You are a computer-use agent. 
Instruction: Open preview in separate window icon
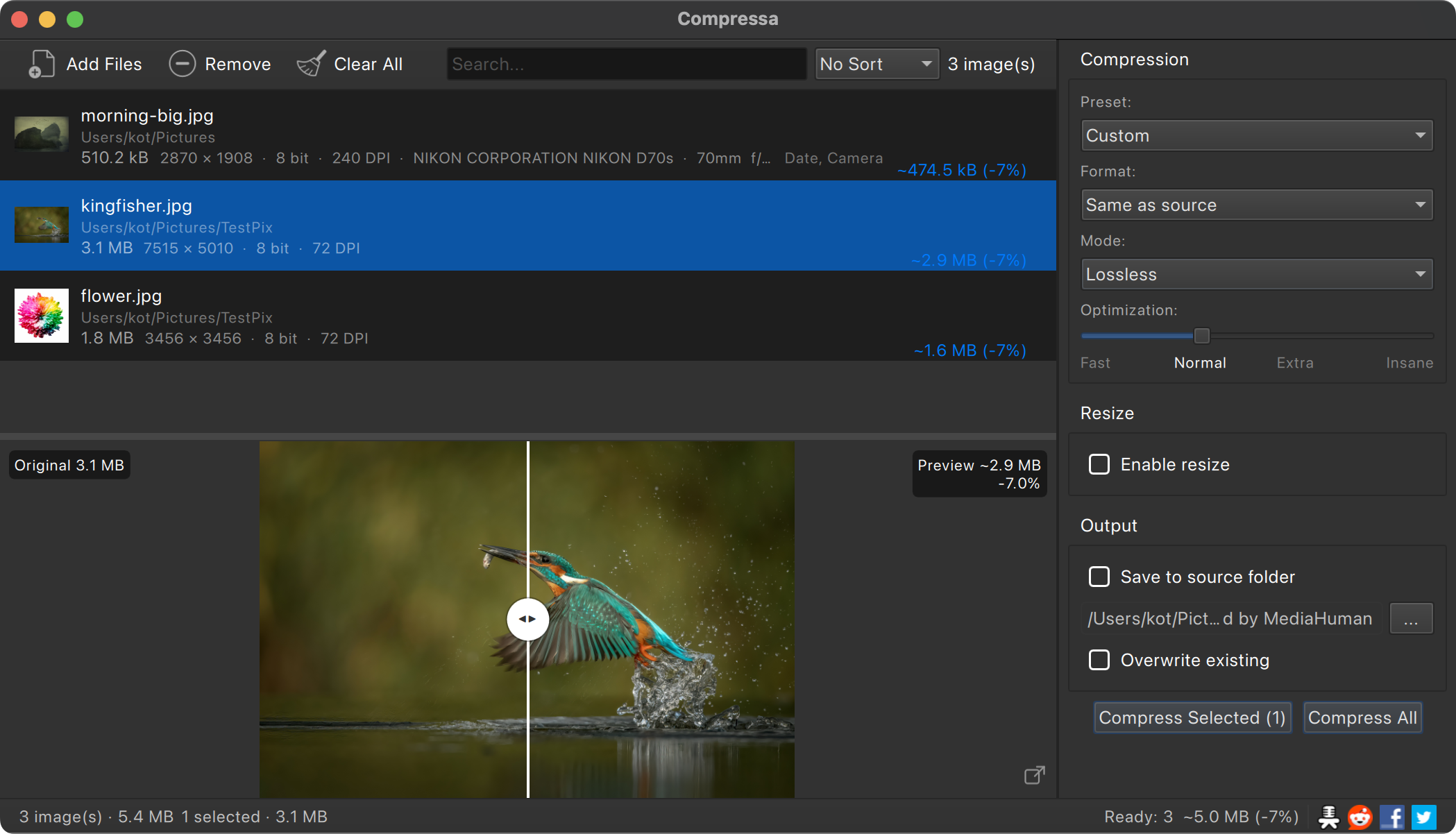[1034, 775]
